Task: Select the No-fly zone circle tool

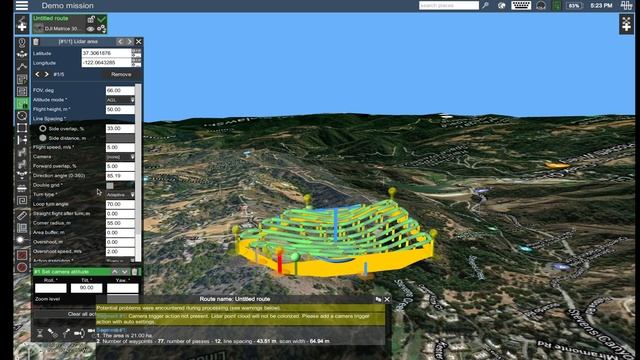Action: pyautogui.click(x=22, y=268)
